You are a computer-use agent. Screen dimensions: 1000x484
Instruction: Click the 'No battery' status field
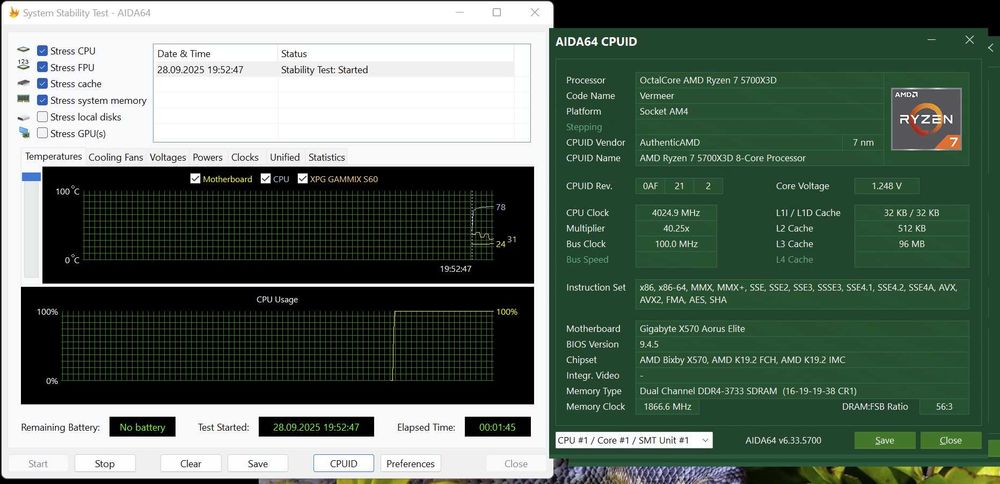(142, 427)
